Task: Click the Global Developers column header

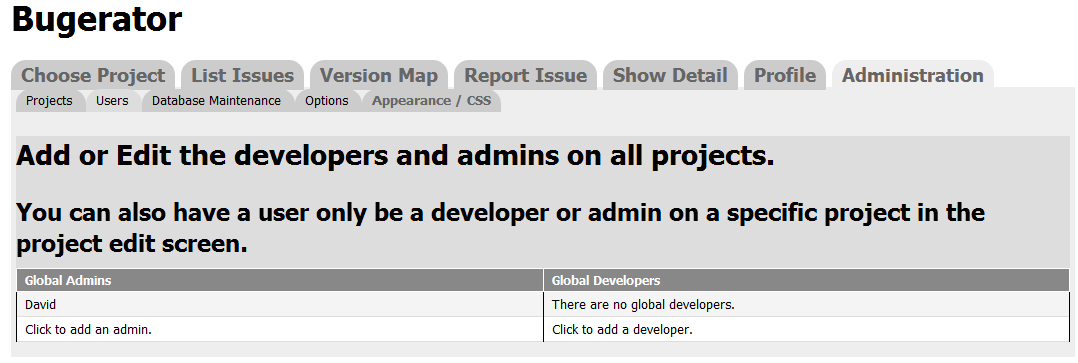Action: point(806,280)
